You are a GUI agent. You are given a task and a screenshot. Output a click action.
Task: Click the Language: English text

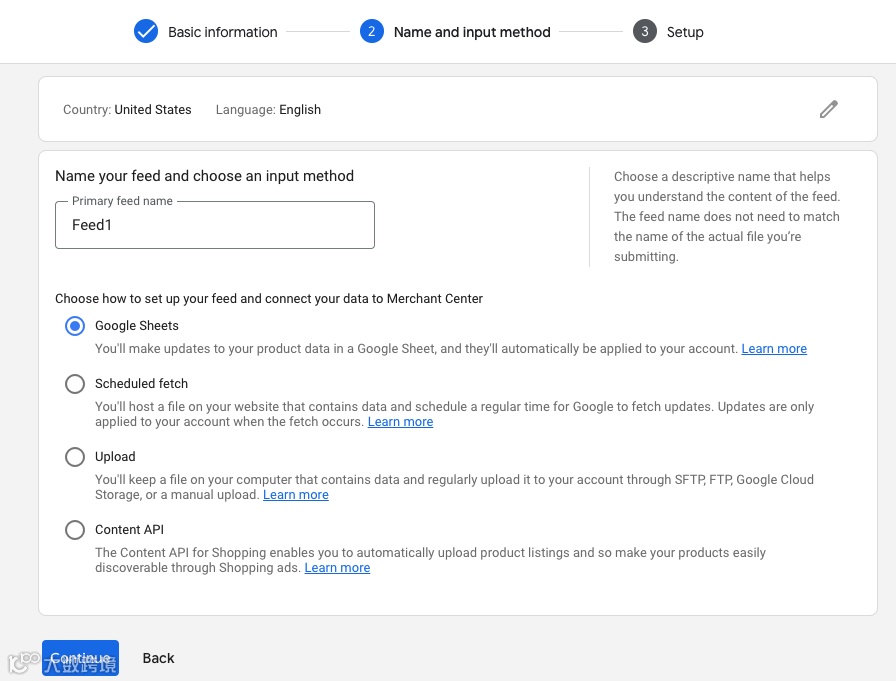pyautogui.click(x=268, y=110)
